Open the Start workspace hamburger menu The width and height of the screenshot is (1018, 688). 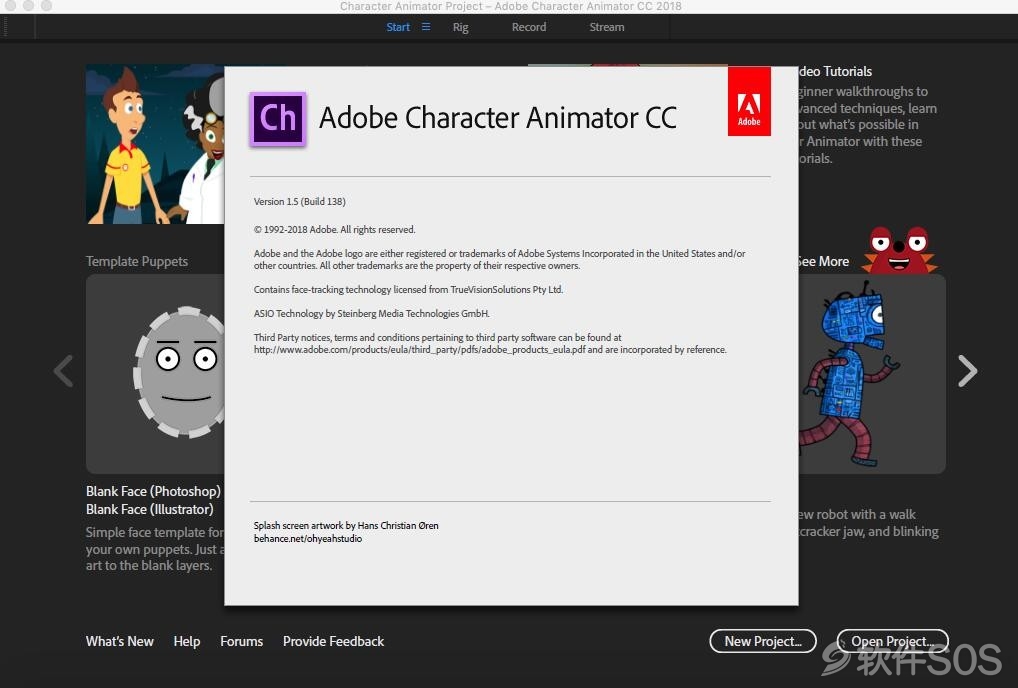[426, 27]
